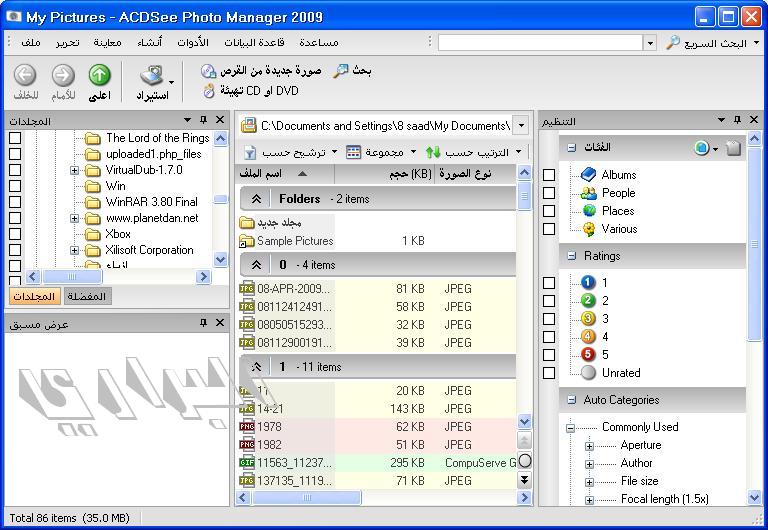Tick the rating 1 checkbox
The height and width of the screenshot is (530, 768).
pyautogui.click(x=549, y=283)
